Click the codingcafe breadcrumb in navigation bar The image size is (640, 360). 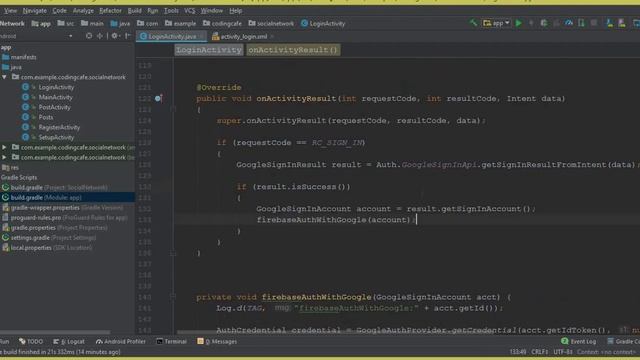tap(222, 24)
